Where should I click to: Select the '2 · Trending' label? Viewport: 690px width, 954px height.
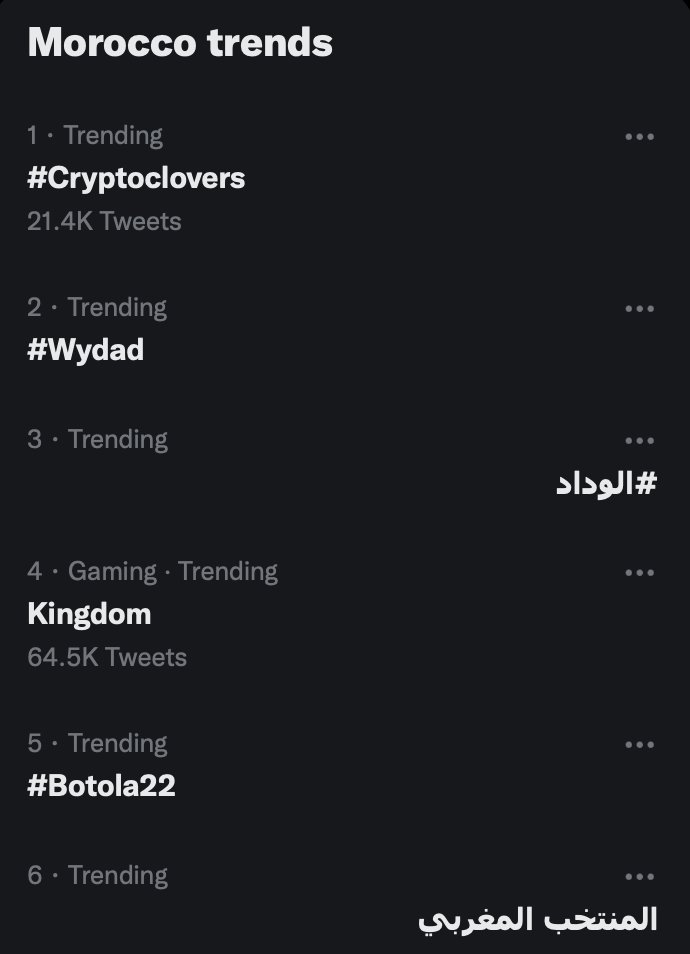[97, 308]
